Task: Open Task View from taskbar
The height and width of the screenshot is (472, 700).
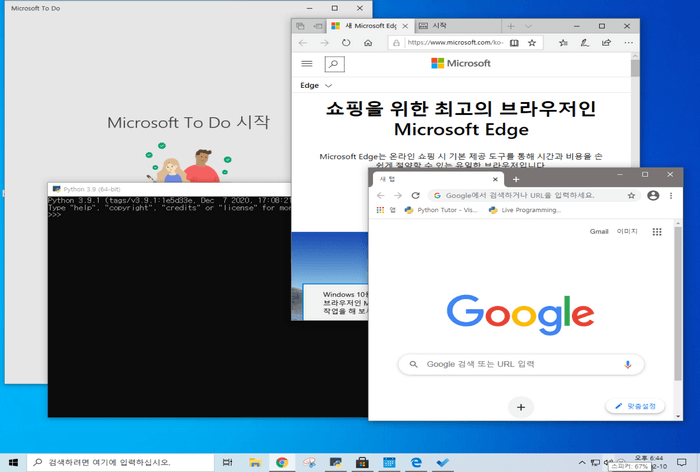Action: [228, 463]
